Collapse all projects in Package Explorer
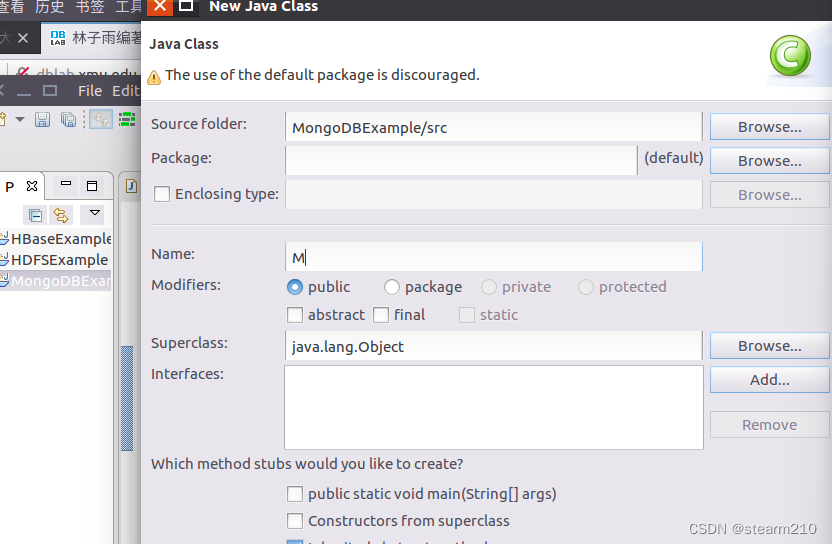The width and height of the screenshot is (832, 544). (36, 215)
